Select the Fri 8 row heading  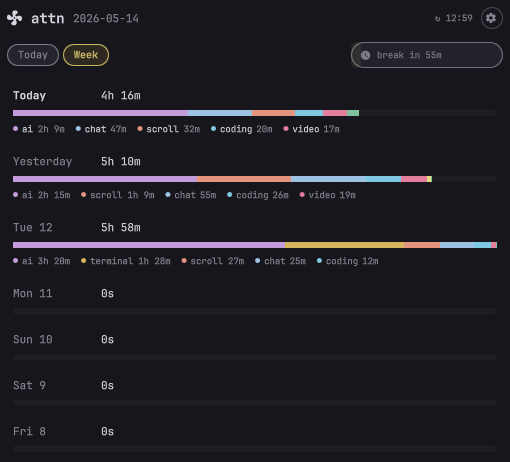(29, 432)
